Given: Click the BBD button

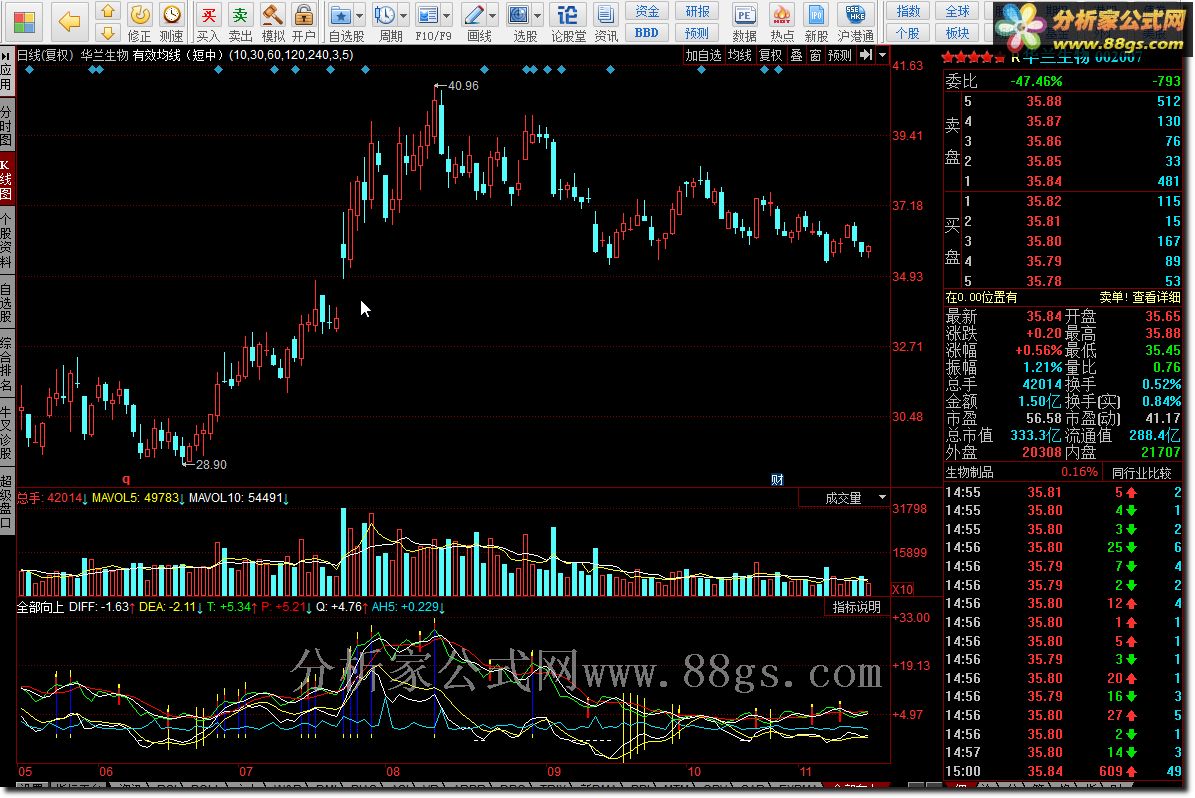Looking at the screenshot, I should click(x=647, y=33).
